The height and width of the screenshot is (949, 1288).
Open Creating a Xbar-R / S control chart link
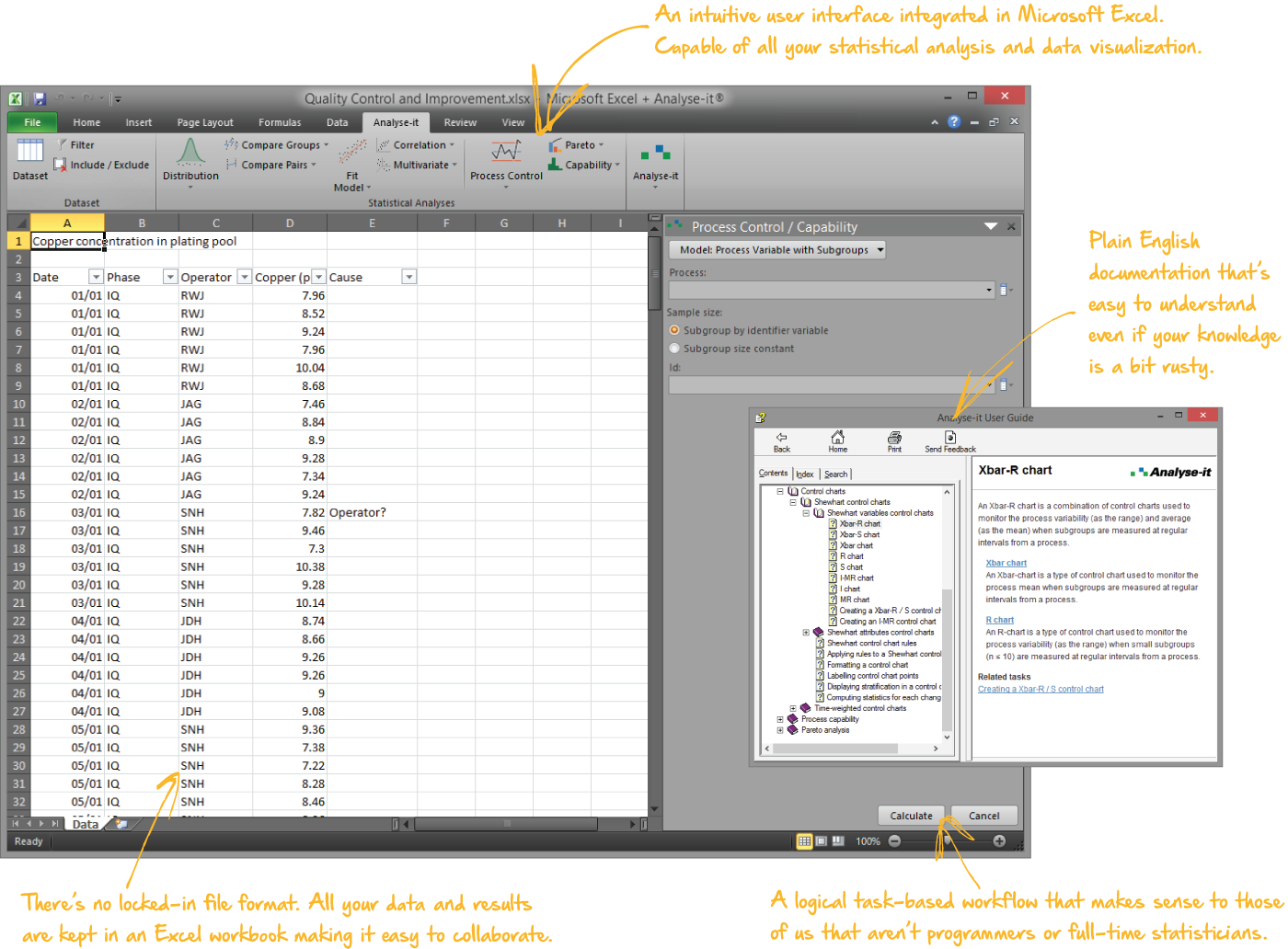coord(1041,689)
